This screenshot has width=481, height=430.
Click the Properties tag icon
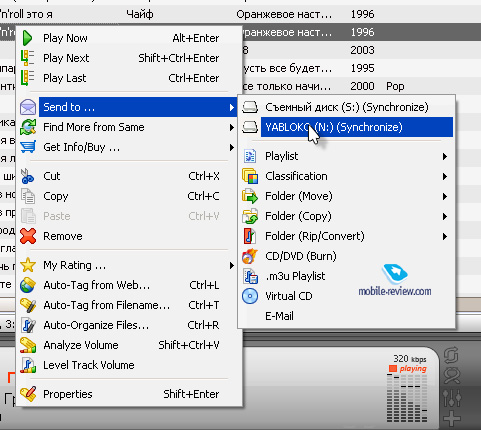(x=28, y=394)
